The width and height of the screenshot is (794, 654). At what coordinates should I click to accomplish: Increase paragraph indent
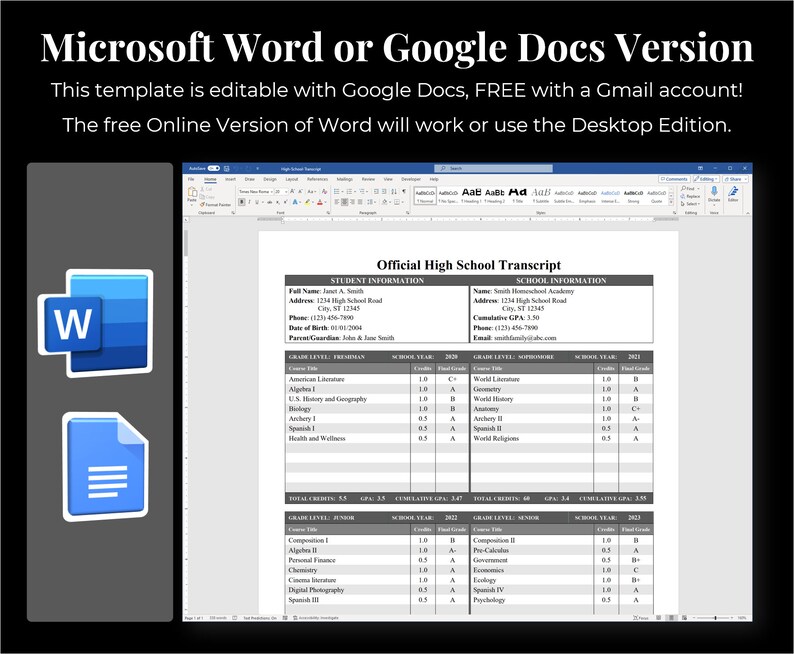tap(384, 192)
